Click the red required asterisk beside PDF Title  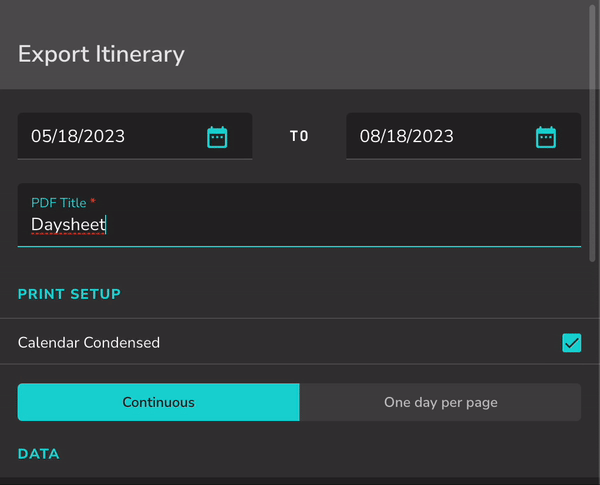point(93,201)
